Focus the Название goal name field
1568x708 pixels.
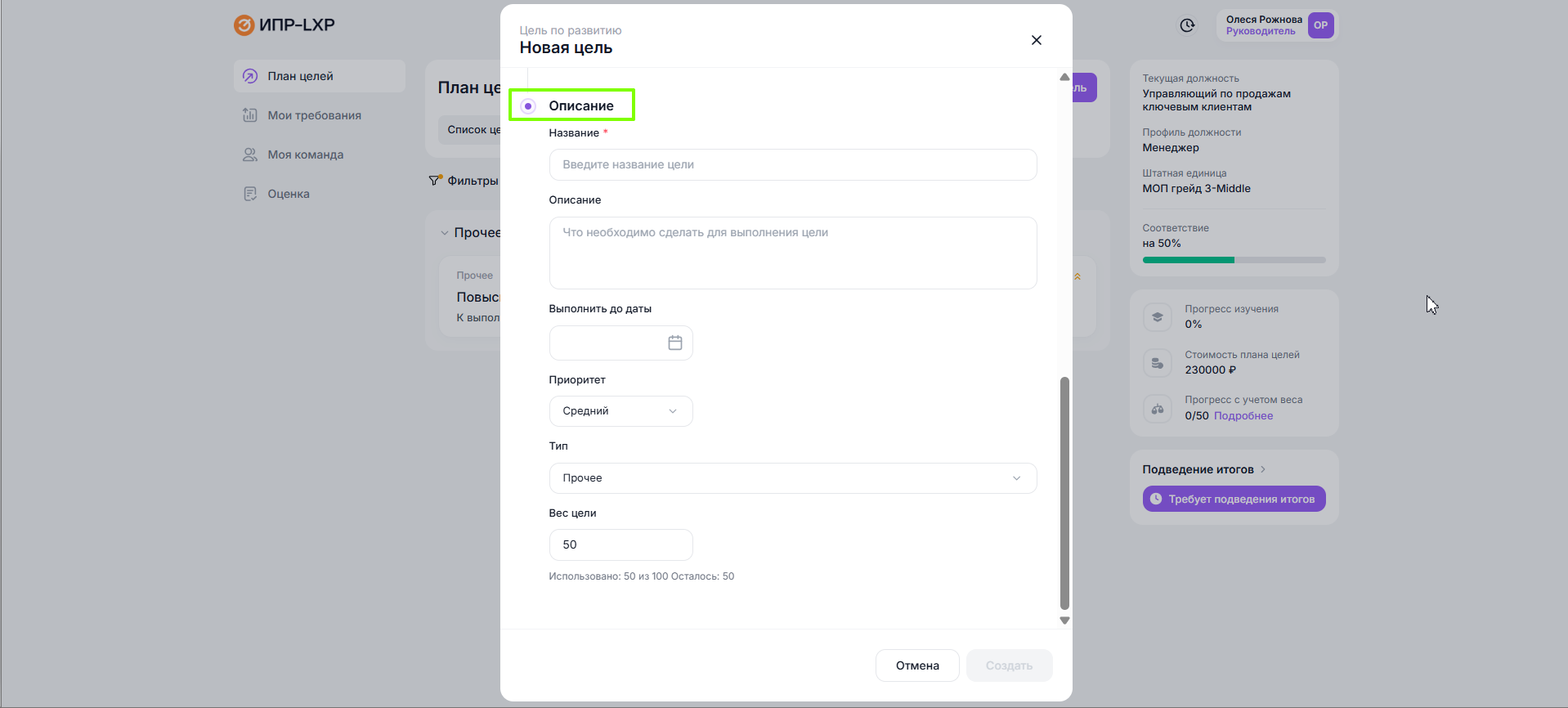coord(792,164)
